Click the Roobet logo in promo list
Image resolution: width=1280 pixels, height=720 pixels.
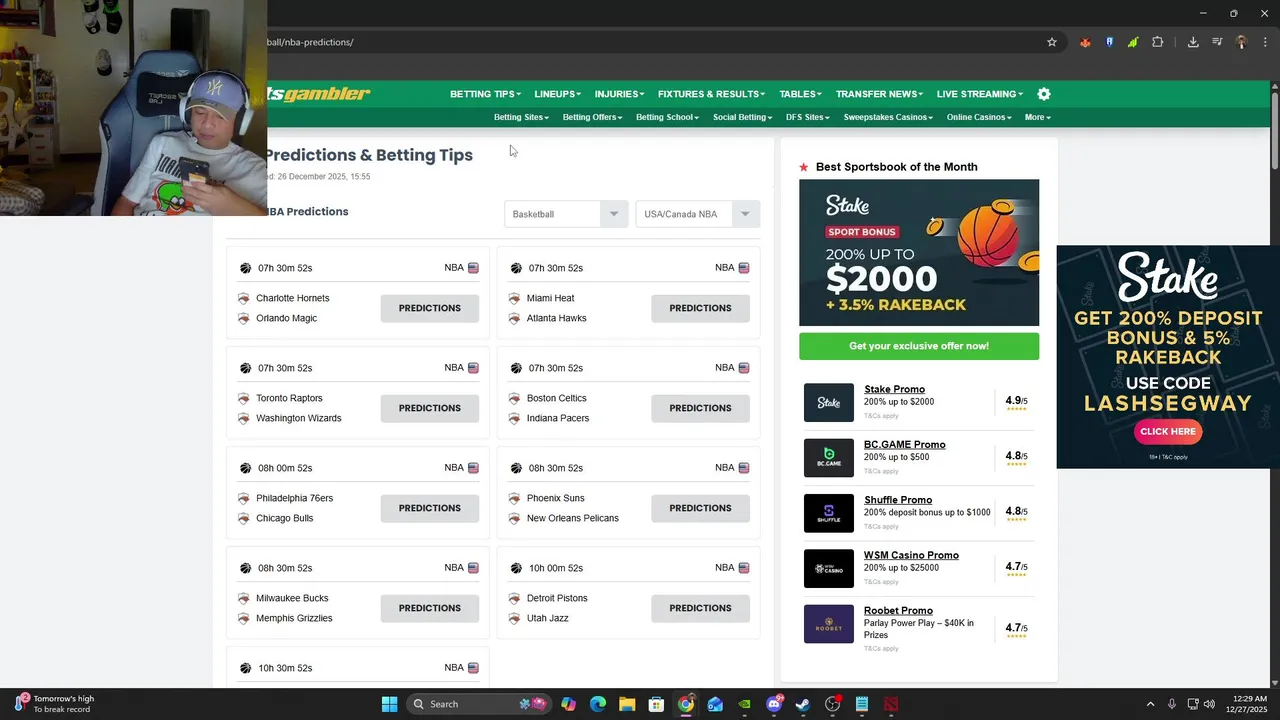click(829, 624)
